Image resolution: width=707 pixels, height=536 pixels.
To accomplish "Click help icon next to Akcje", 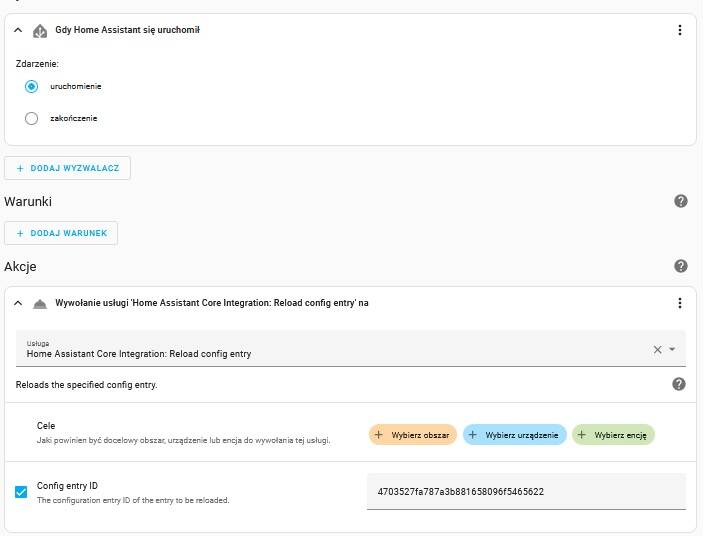I will click(x=680, y=266).
